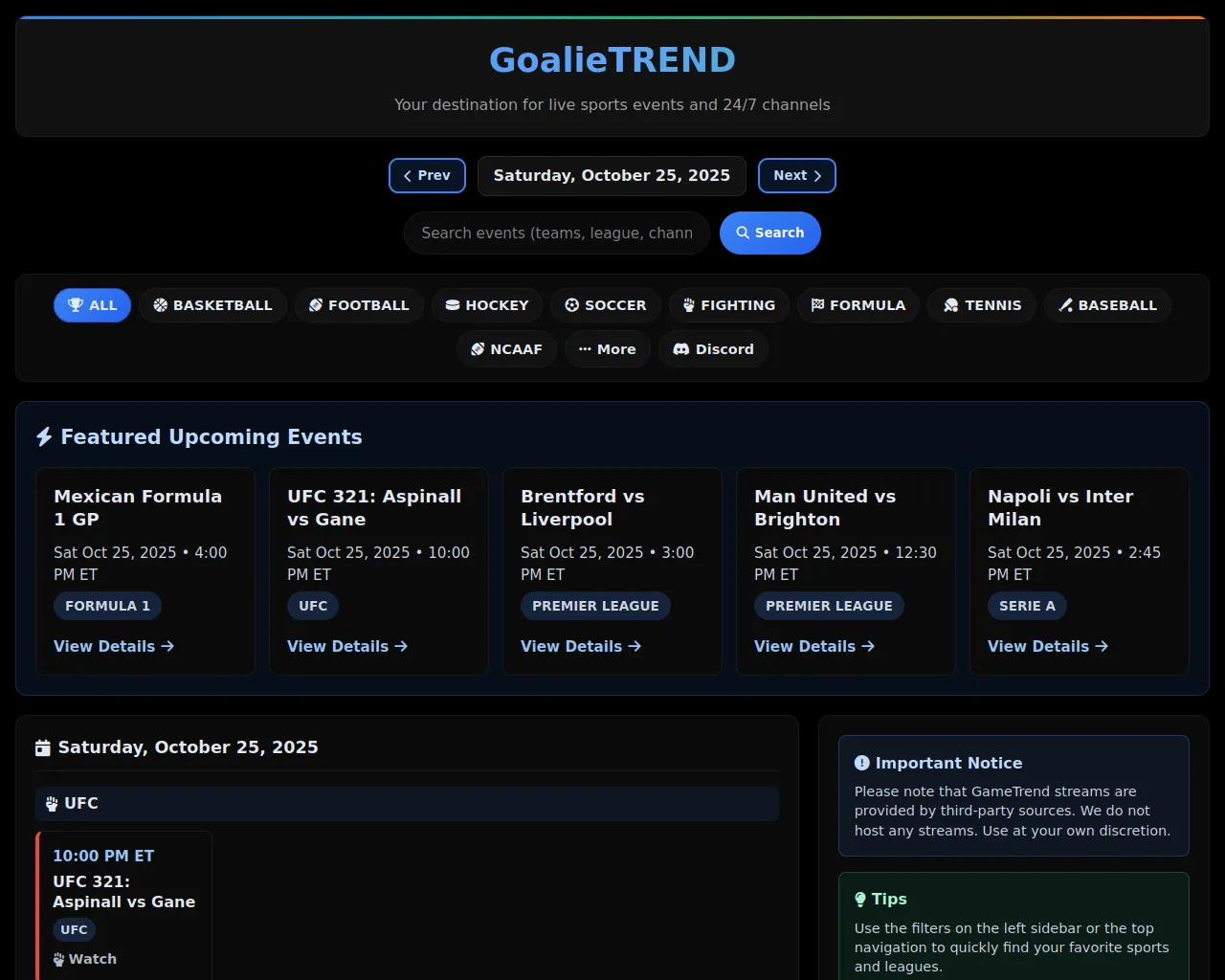Image resolution: width=1225 pixels, height=980 pixels.
Task: Focus the search events input field
Action: coord(556,234)
